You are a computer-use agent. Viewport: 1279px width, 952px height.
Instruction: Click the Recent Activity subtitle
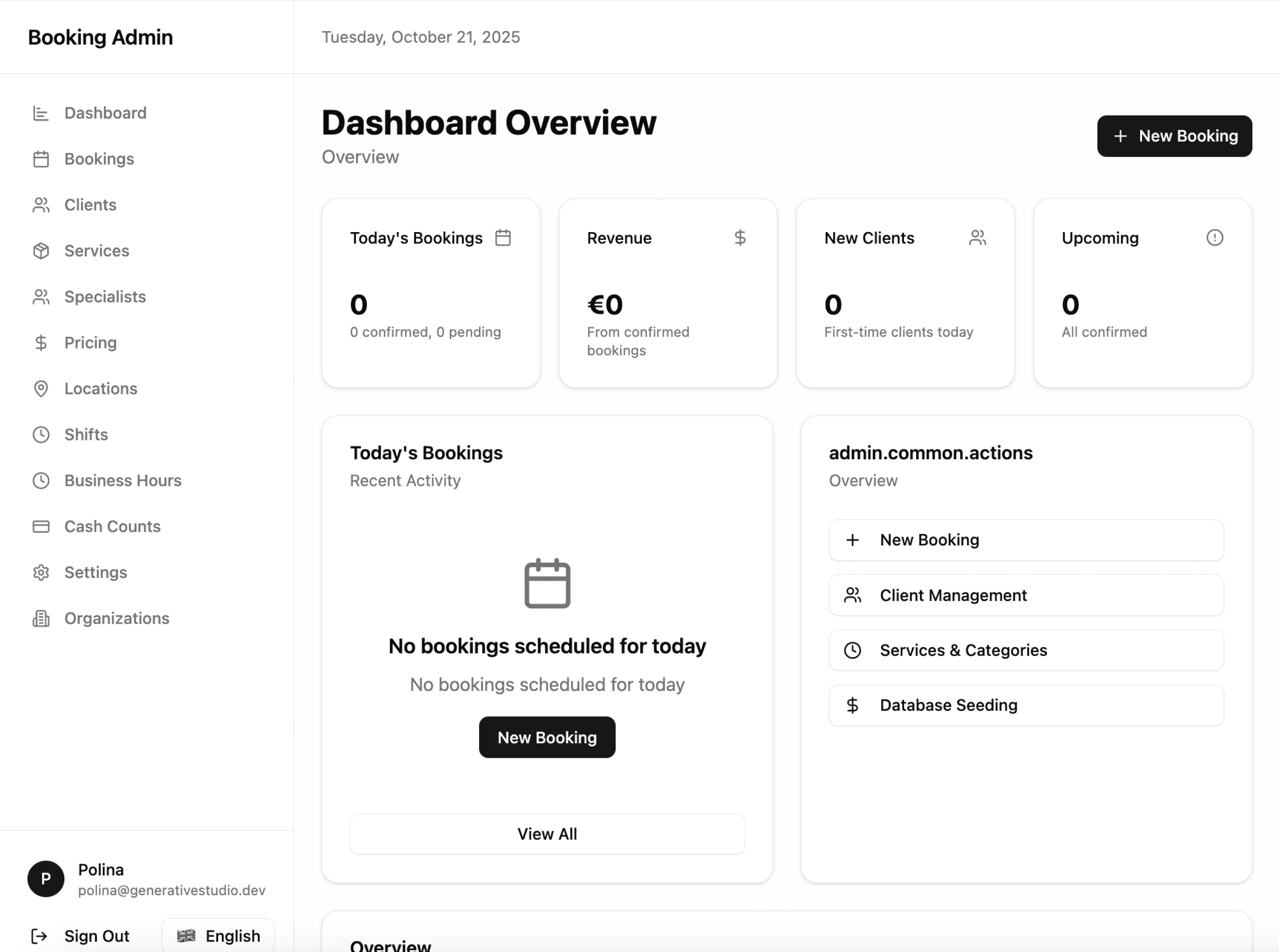pyautogui.click(x=405, y=481)
